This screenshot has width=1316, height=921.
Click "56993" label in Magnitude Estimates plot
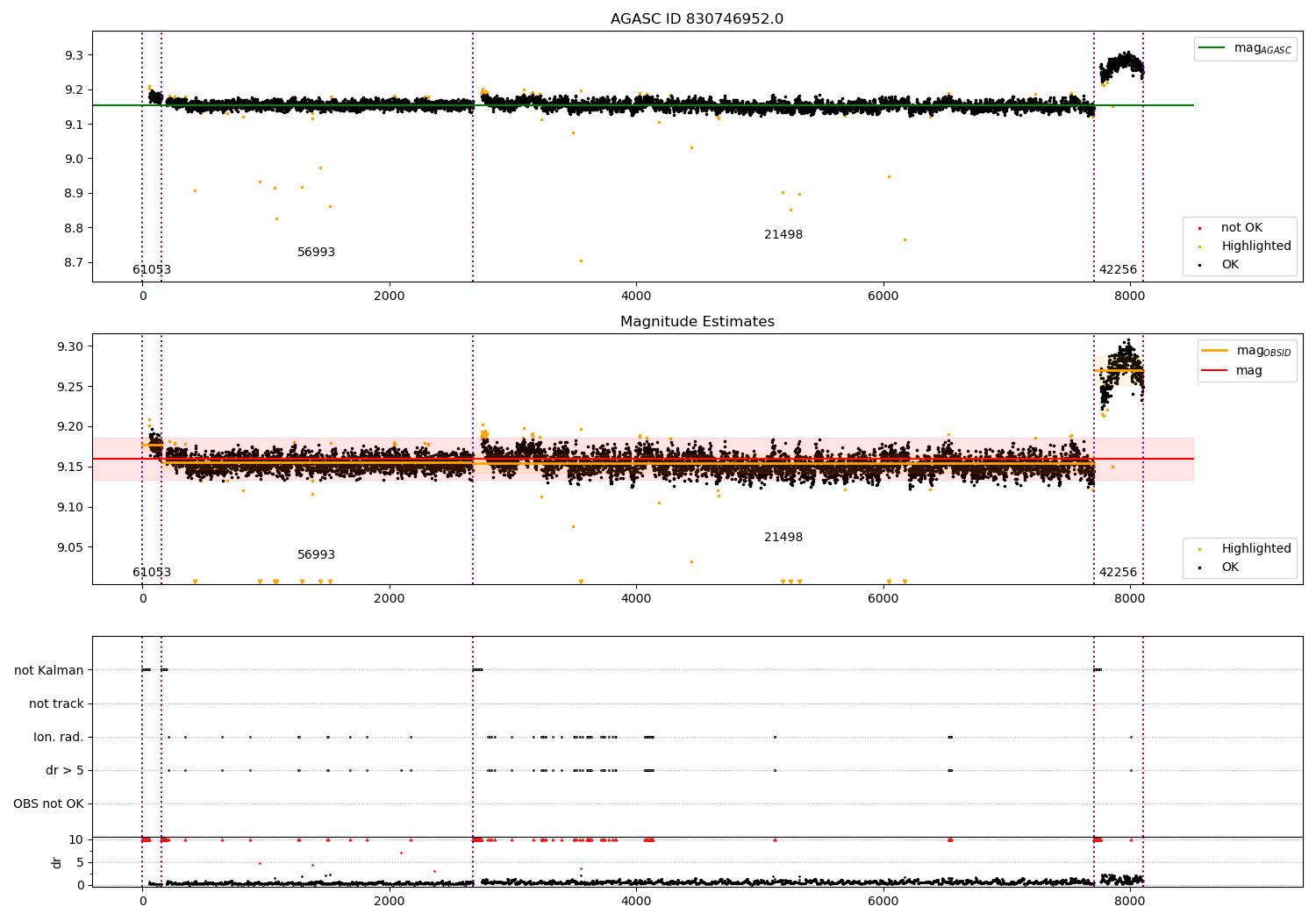click(x=316, y=554)
